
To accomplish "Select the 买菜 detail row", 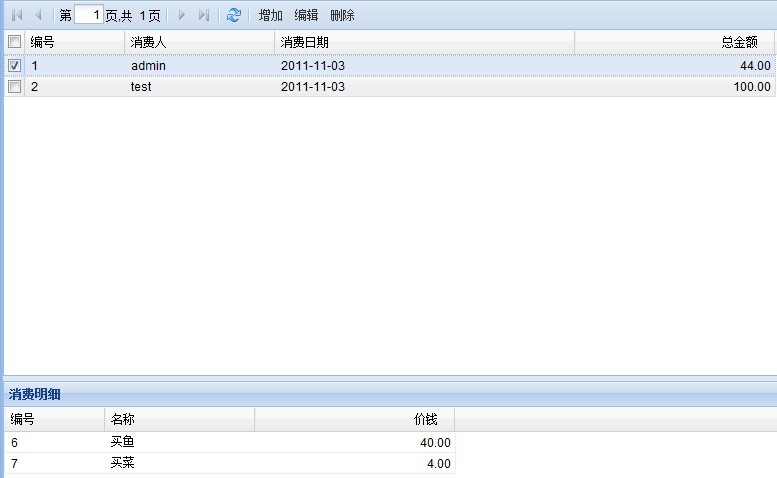I will click(x=230, y=463).
